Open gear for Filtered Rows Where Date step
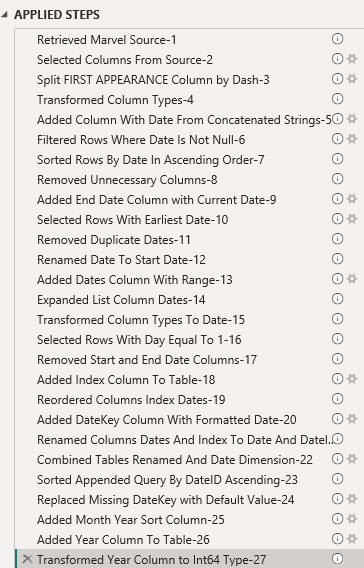364x568 pixels. (x=352, y=139)
